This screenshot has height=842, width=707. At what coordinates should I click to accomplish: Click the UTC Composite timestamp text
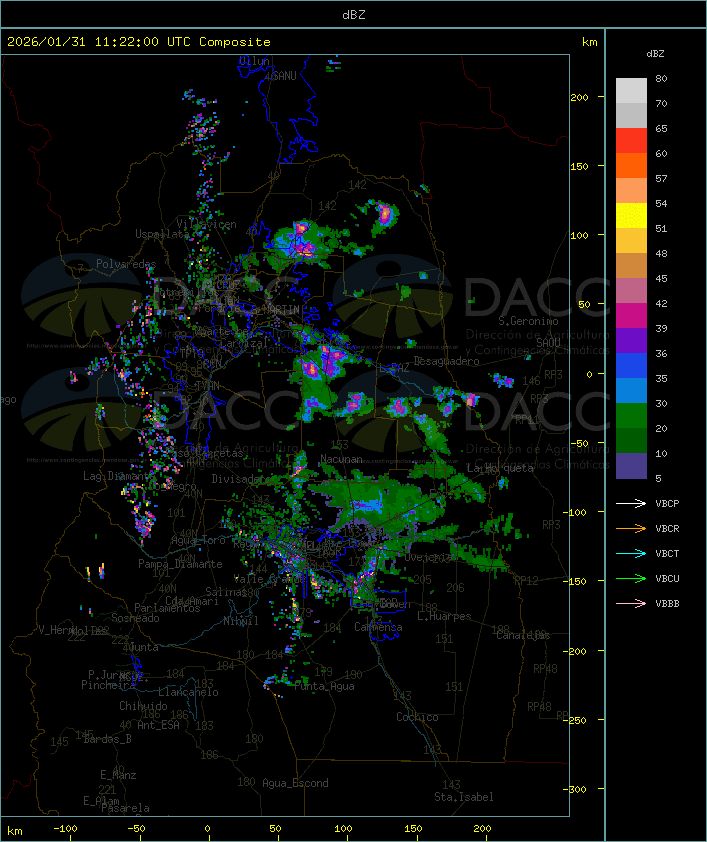click(x=139, y=42)
